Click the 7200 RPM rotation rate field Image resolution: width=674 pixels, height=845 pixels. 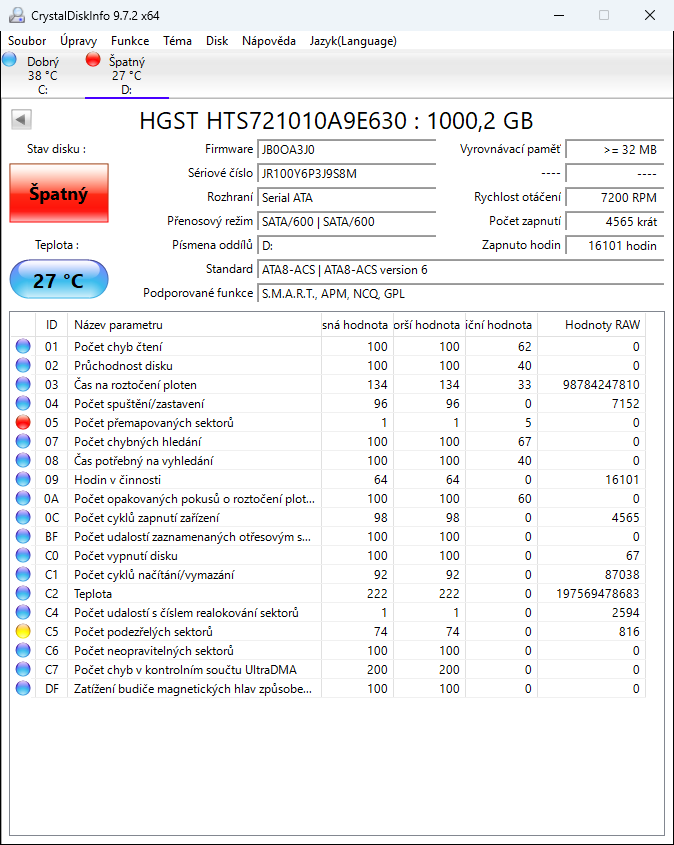pyautogui.click(x=615, y=198)
